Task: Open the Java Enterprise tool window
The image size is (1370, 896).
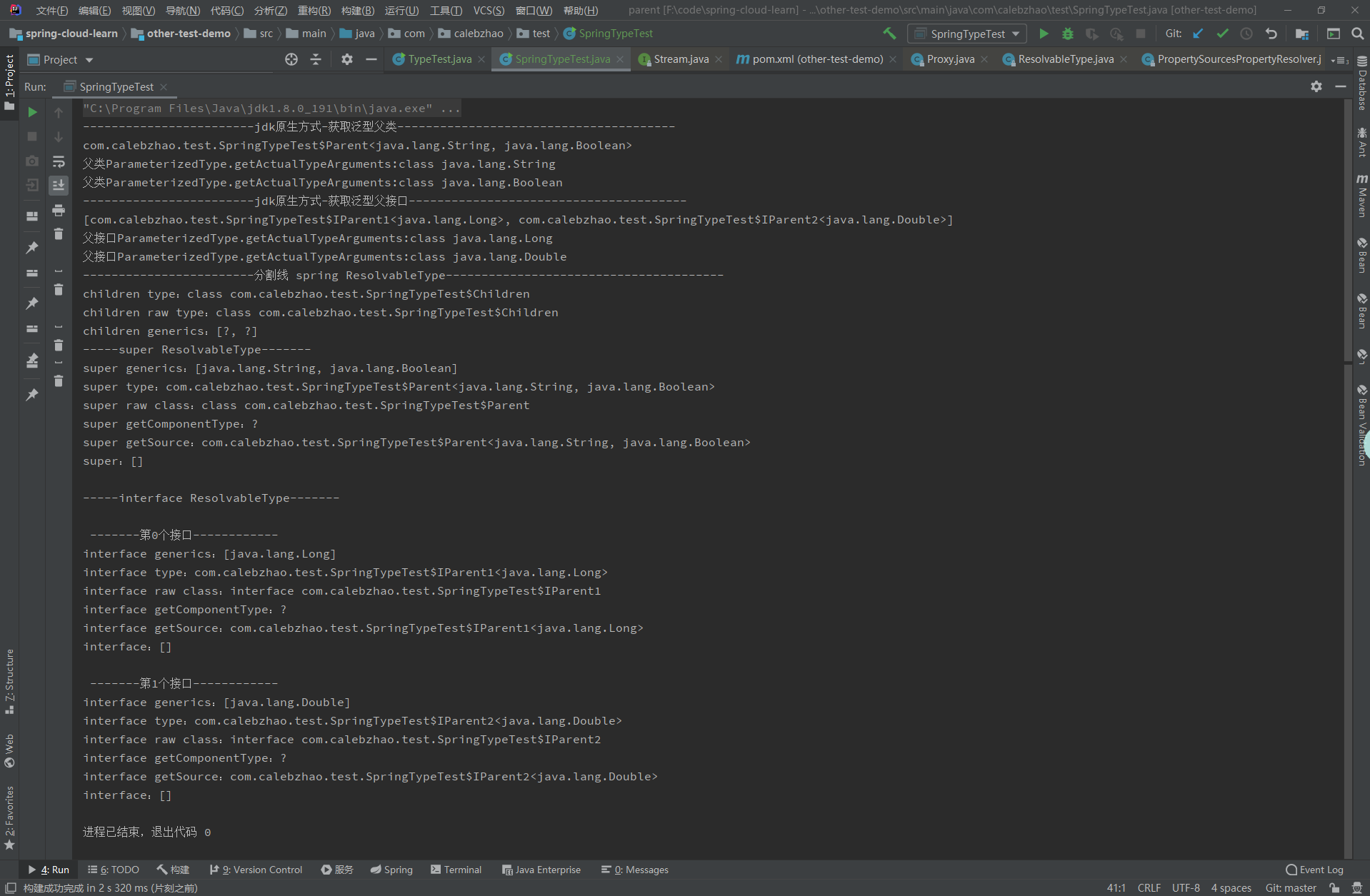Action: pyautogui.click(x=541, y=870)
